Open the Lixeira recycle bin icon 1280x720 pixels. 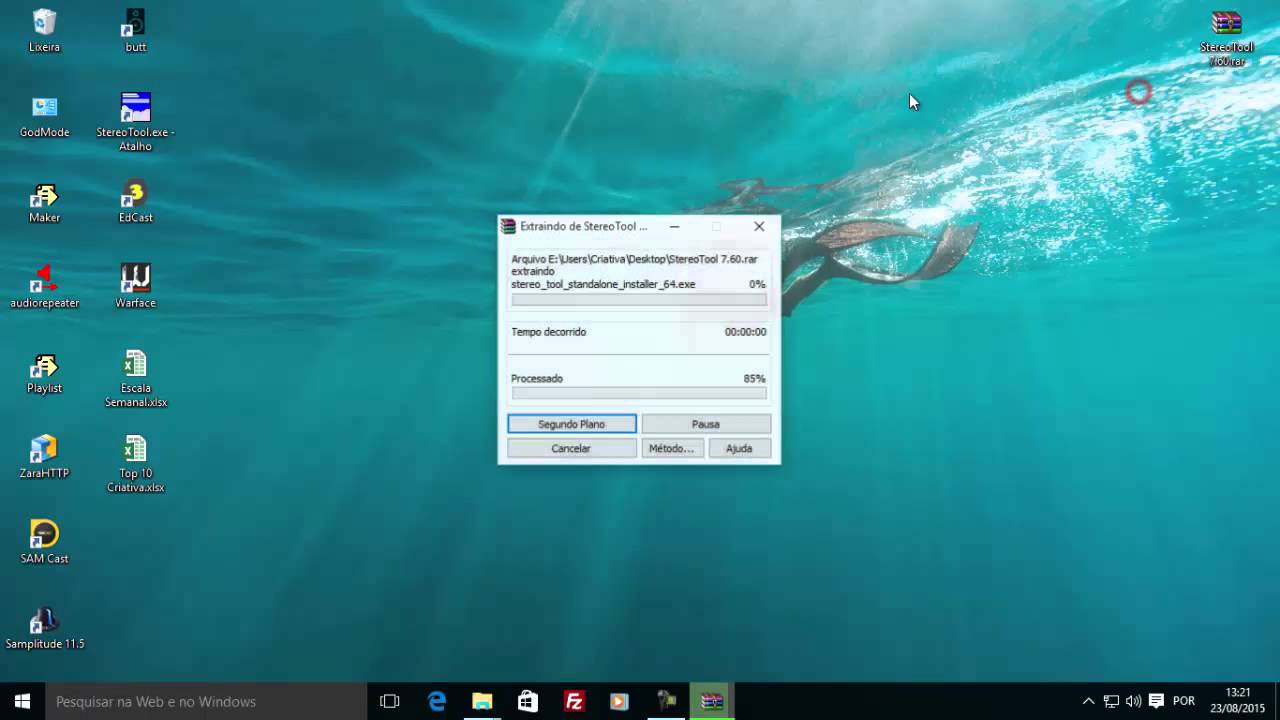pyautogui.click(x=44, y=30)
